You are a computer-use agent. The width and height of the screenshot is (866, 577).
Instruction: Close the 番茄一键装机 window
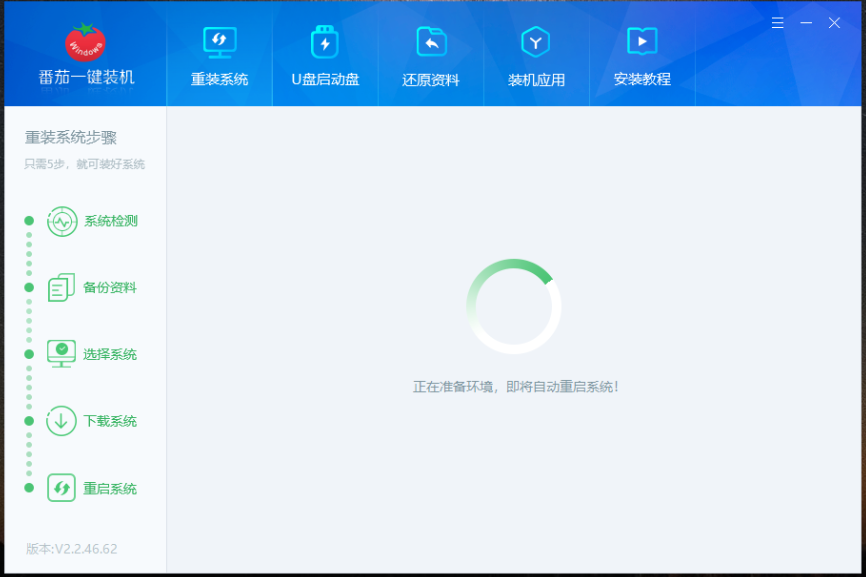(835, 23)
